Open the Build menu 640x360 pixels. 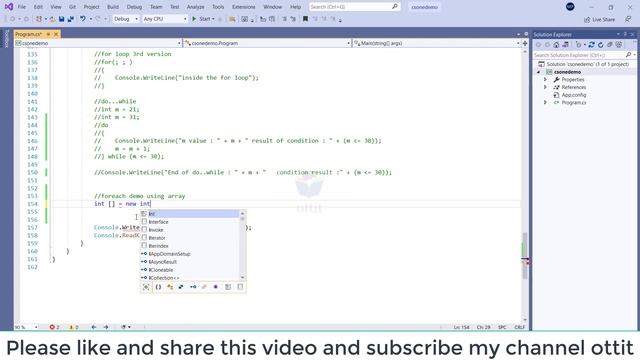113,7
